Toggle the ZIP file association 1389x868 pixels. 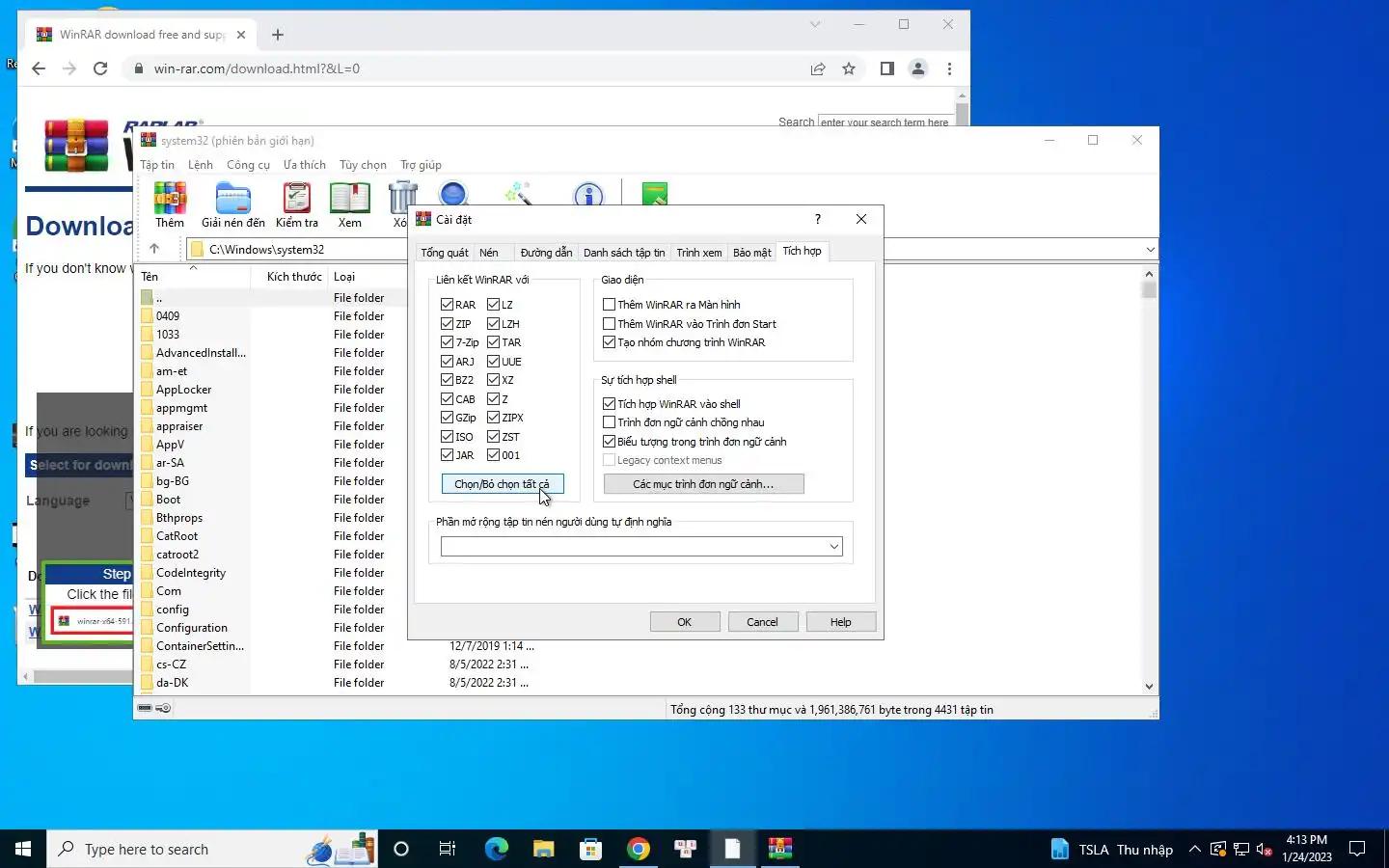tap(447, 324)
